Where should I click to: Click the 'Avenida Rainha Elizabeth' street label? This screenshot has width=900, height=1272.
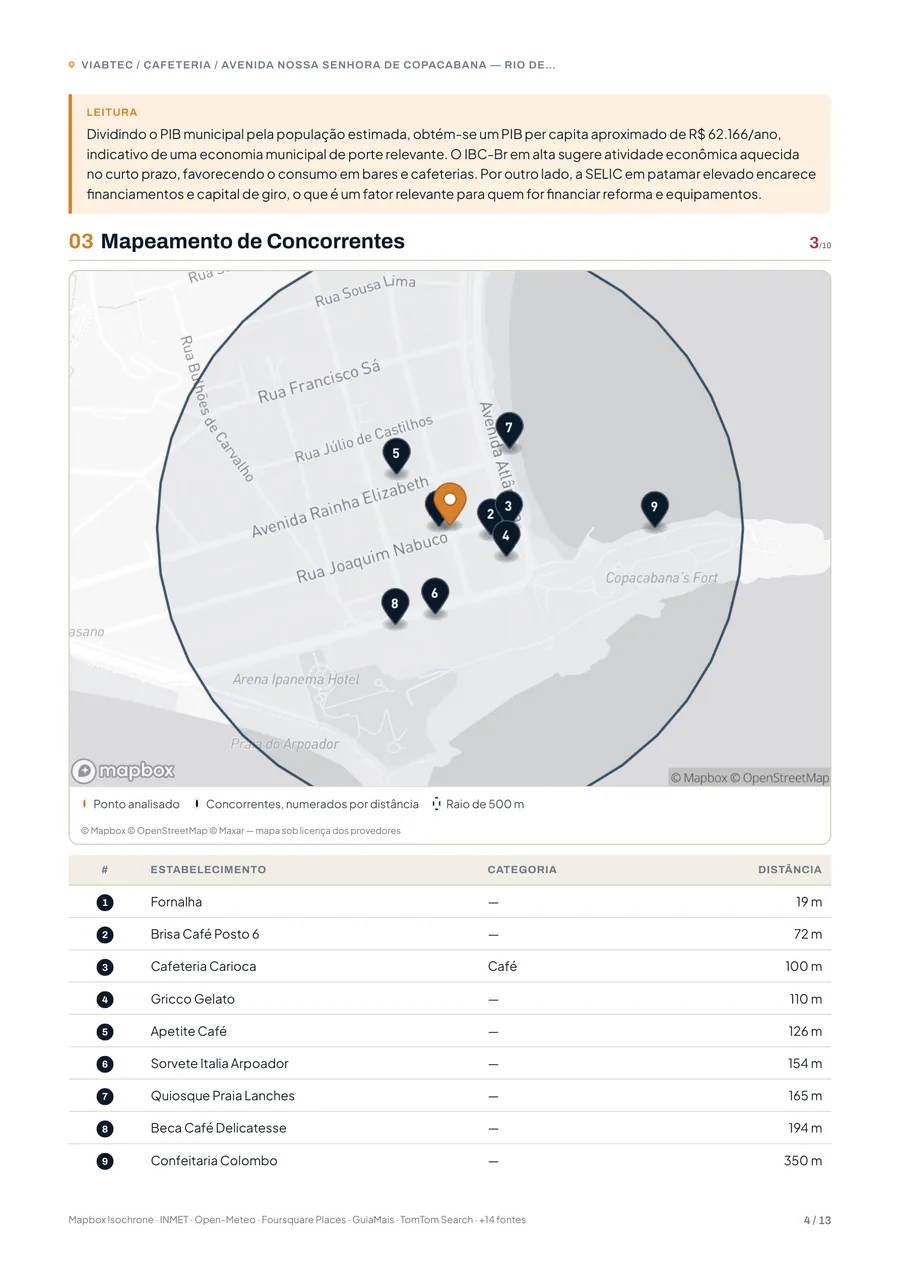tap(340, 508)
